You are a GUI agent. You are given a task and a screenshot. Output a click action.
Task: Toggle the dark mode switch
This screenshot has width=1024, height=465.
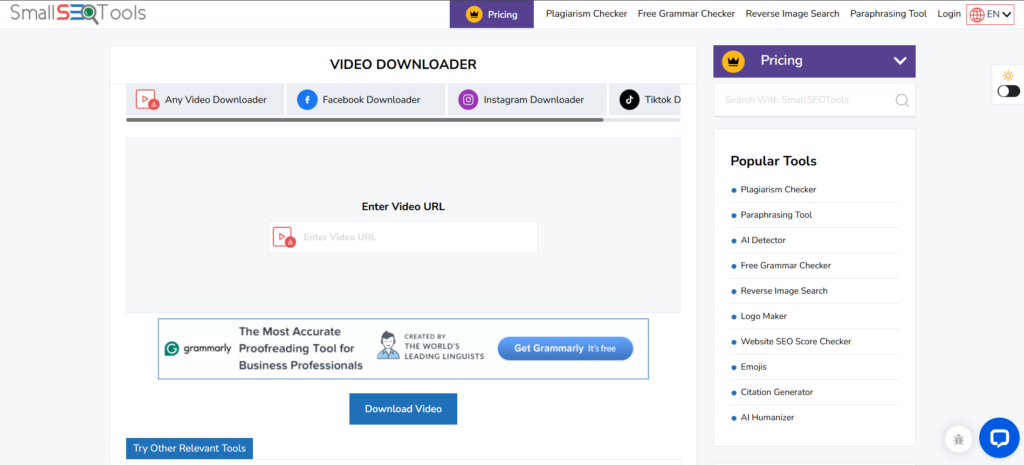coord(1008,91)
